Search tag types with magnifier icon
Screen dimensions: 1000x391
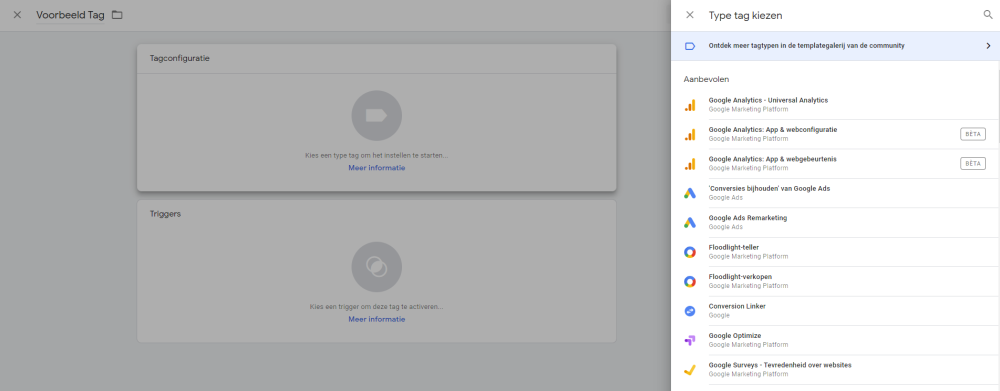[988, 15]
